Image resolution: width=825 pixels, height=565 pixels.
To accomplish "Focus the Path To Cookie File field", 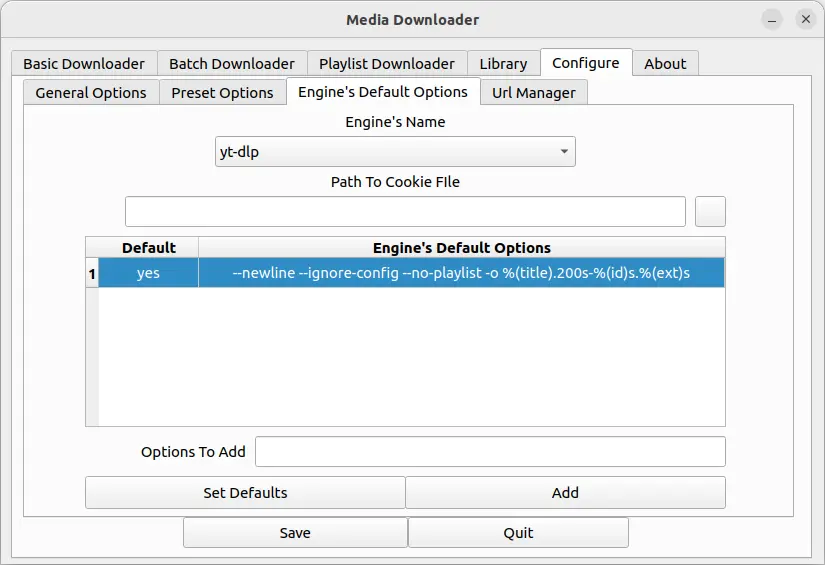I will 405,212.
